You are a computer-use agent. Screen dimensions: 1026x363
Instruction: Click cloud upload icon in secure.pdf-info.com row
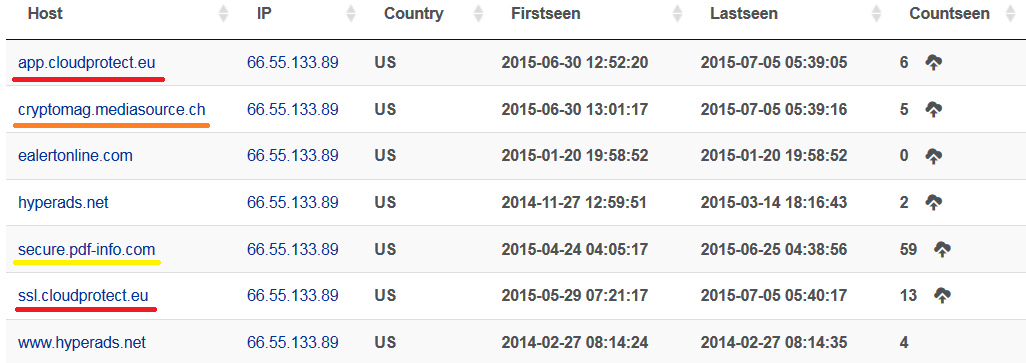942,249
